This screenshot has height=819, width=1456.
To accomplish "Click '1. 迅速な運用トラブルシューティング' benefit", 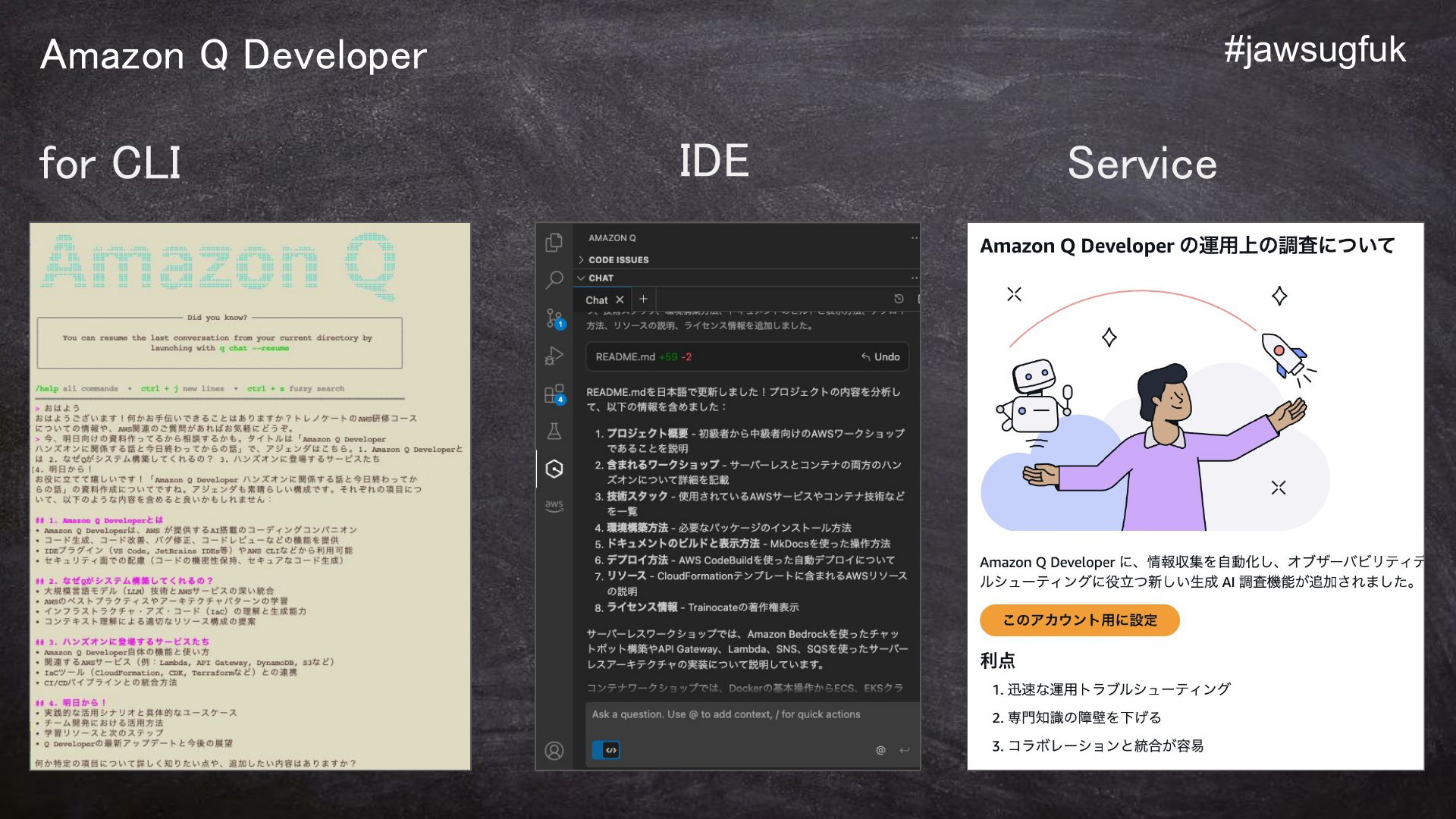I will pyautogui.click(x=1111, y=689).
